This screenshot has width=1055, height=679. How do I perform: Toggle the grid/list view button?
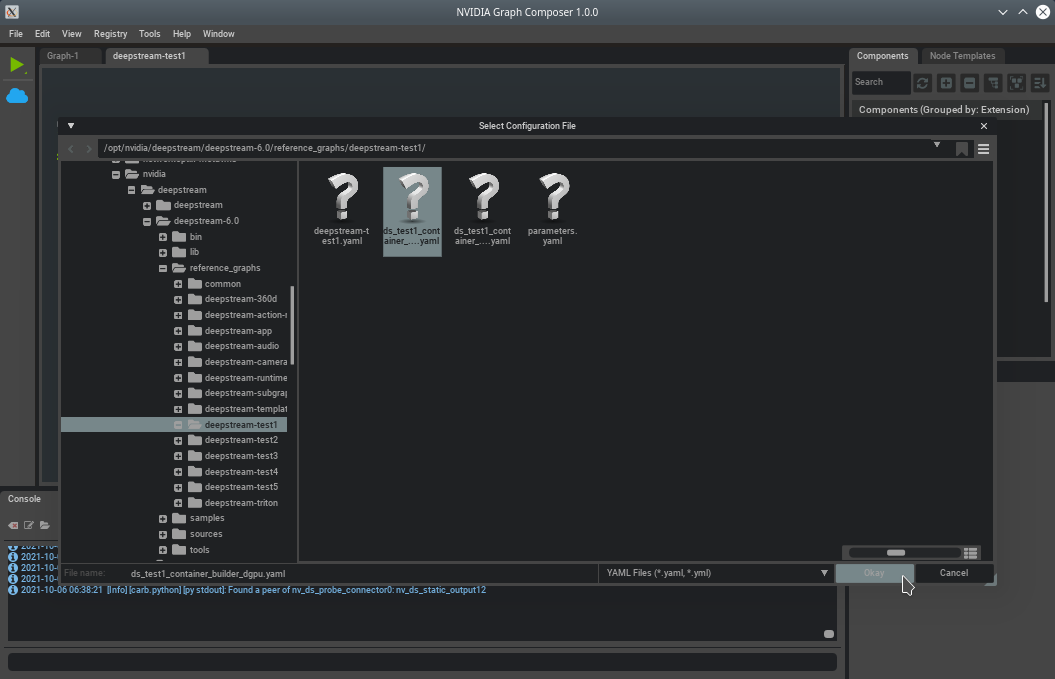970,553
